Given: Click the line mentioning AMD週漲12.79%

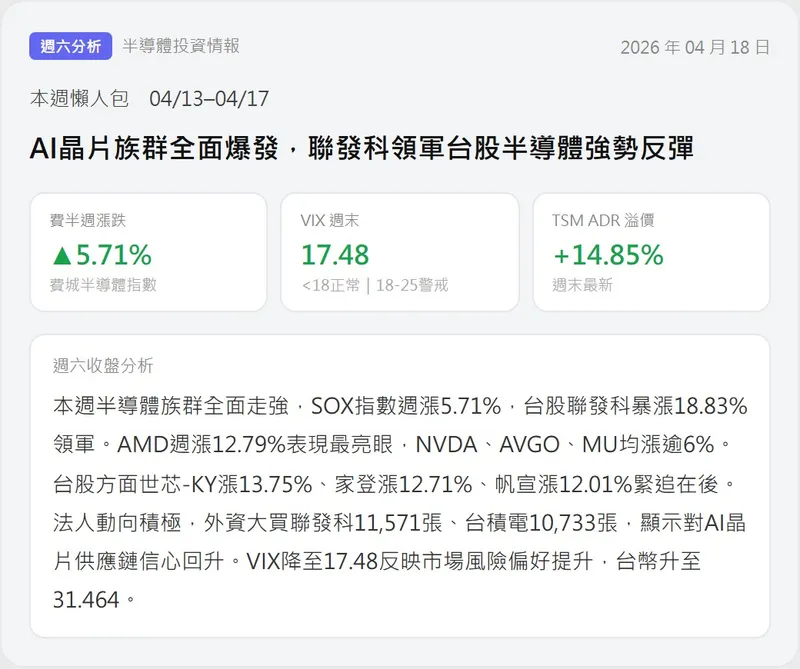Looking at the screenshot, I should click(x=393, y=444).
